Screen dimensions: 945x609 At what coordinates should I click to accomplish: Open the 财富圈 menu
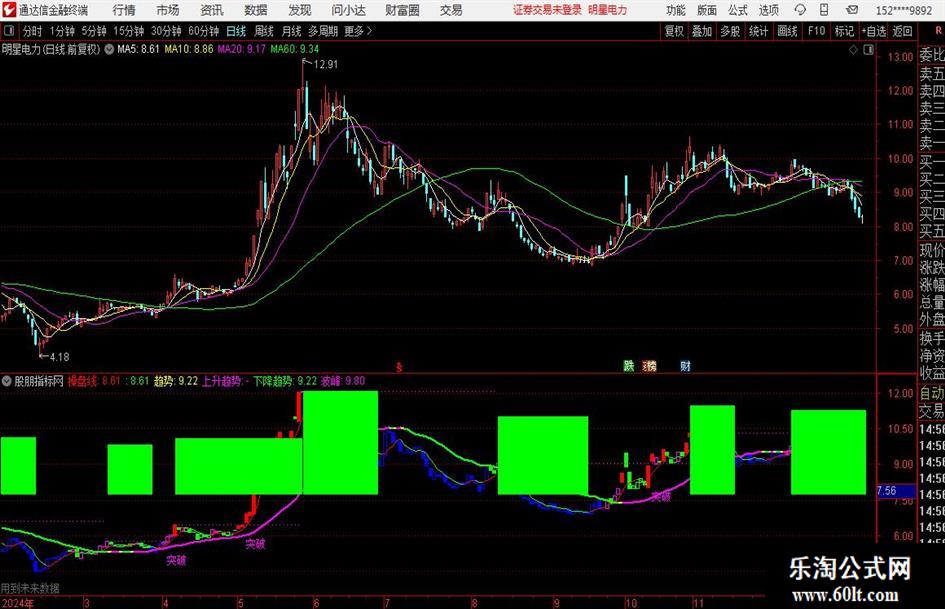click(403, 10)
